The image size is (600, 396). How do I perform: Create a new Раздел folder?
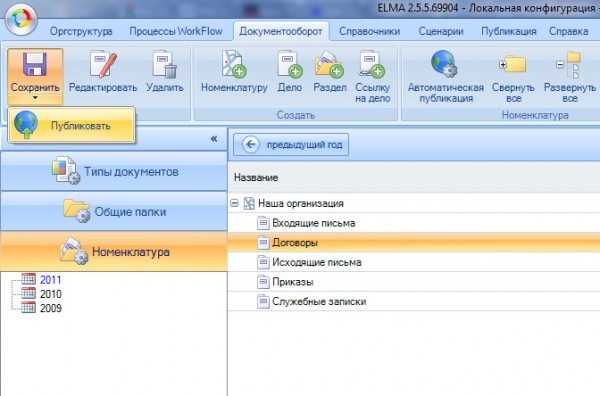tap(329, 64)
